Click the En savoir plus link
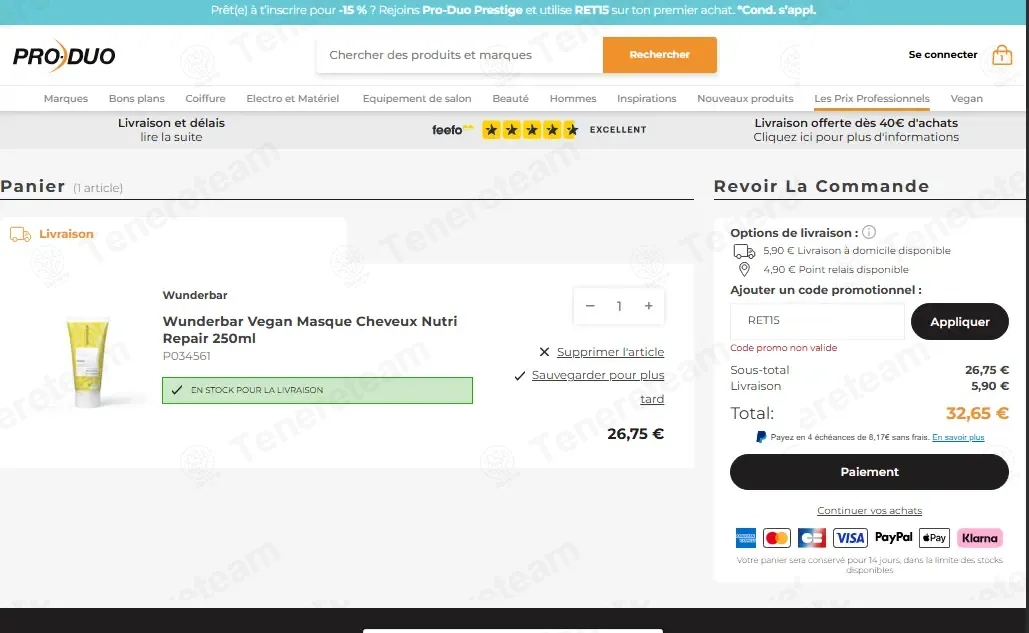1029x633 pixels. click(957, 438)
